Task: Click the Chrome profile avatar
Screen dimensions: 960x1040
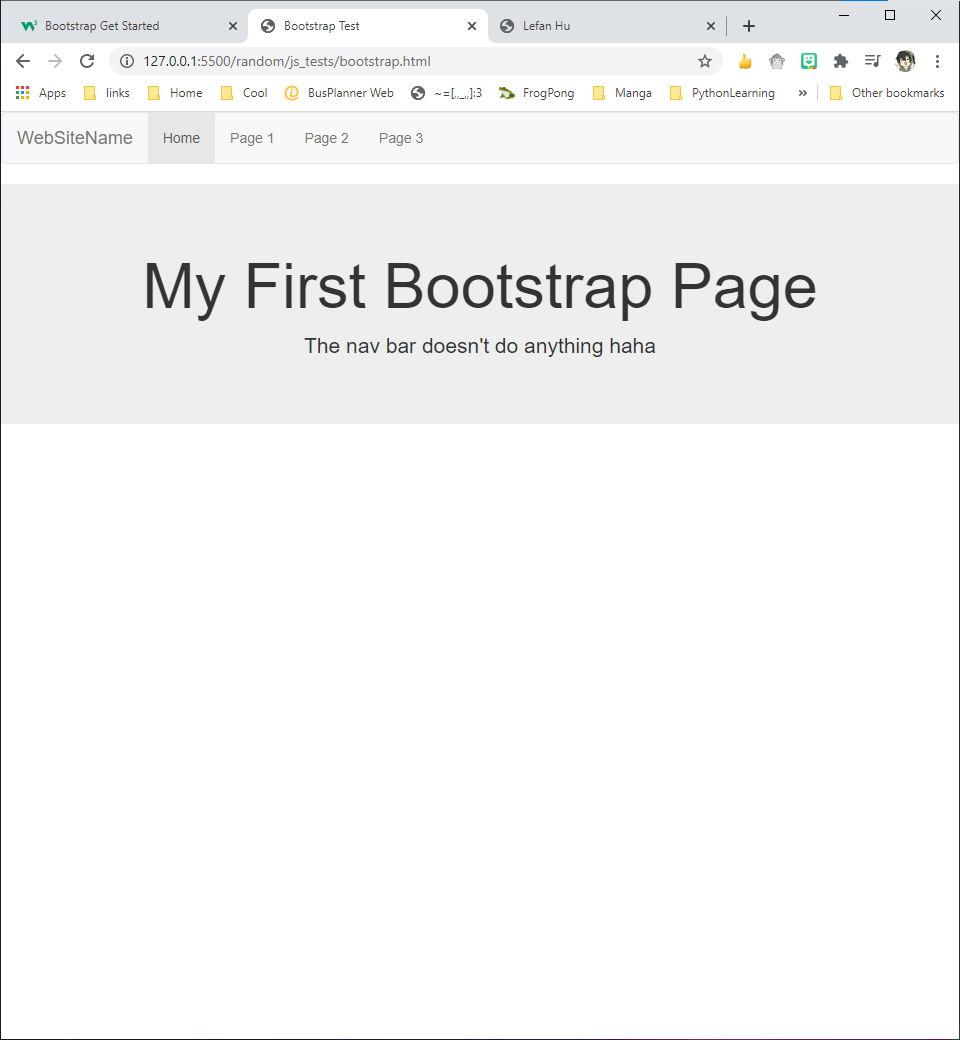Action: click(x=905, y=60)
